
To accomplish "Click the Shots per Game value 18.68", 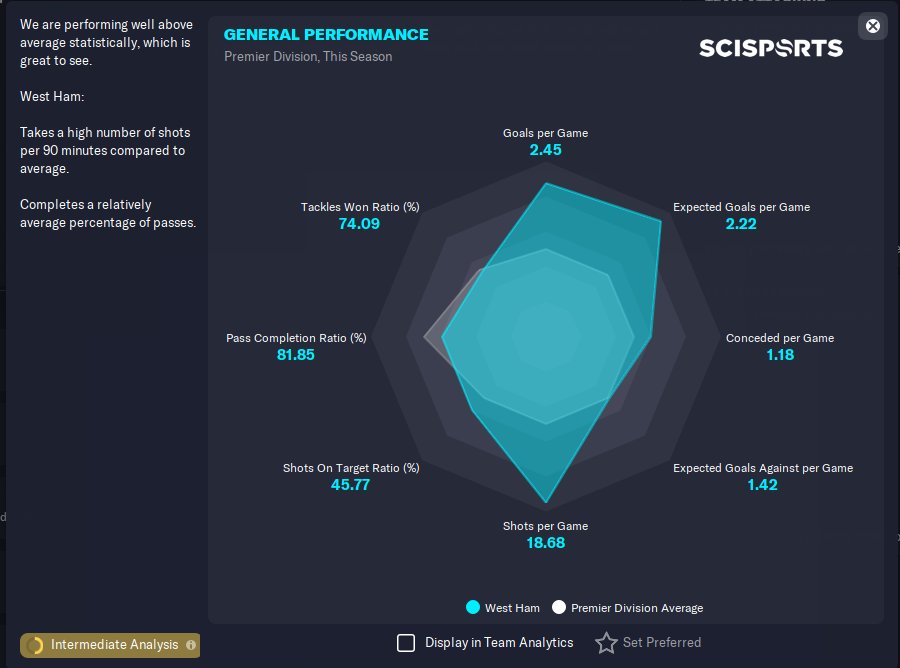I will (x=545, y=543).
